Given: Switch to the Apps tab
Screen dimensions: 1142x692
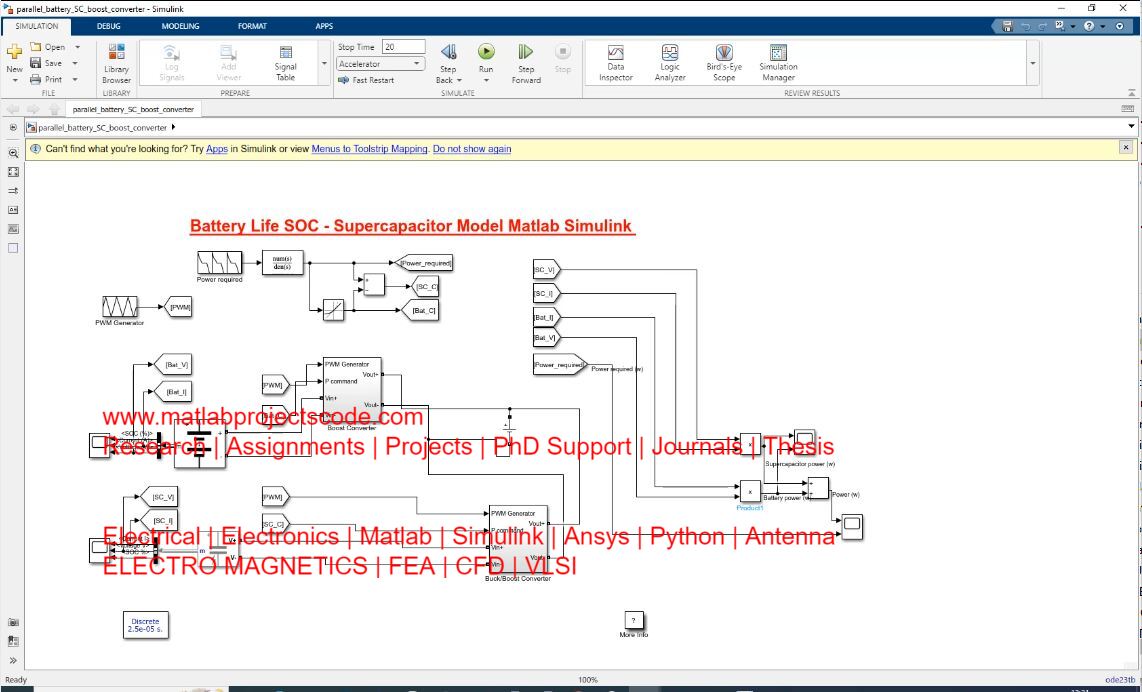Looking at the screenshot, I should [x=324, y=26].
